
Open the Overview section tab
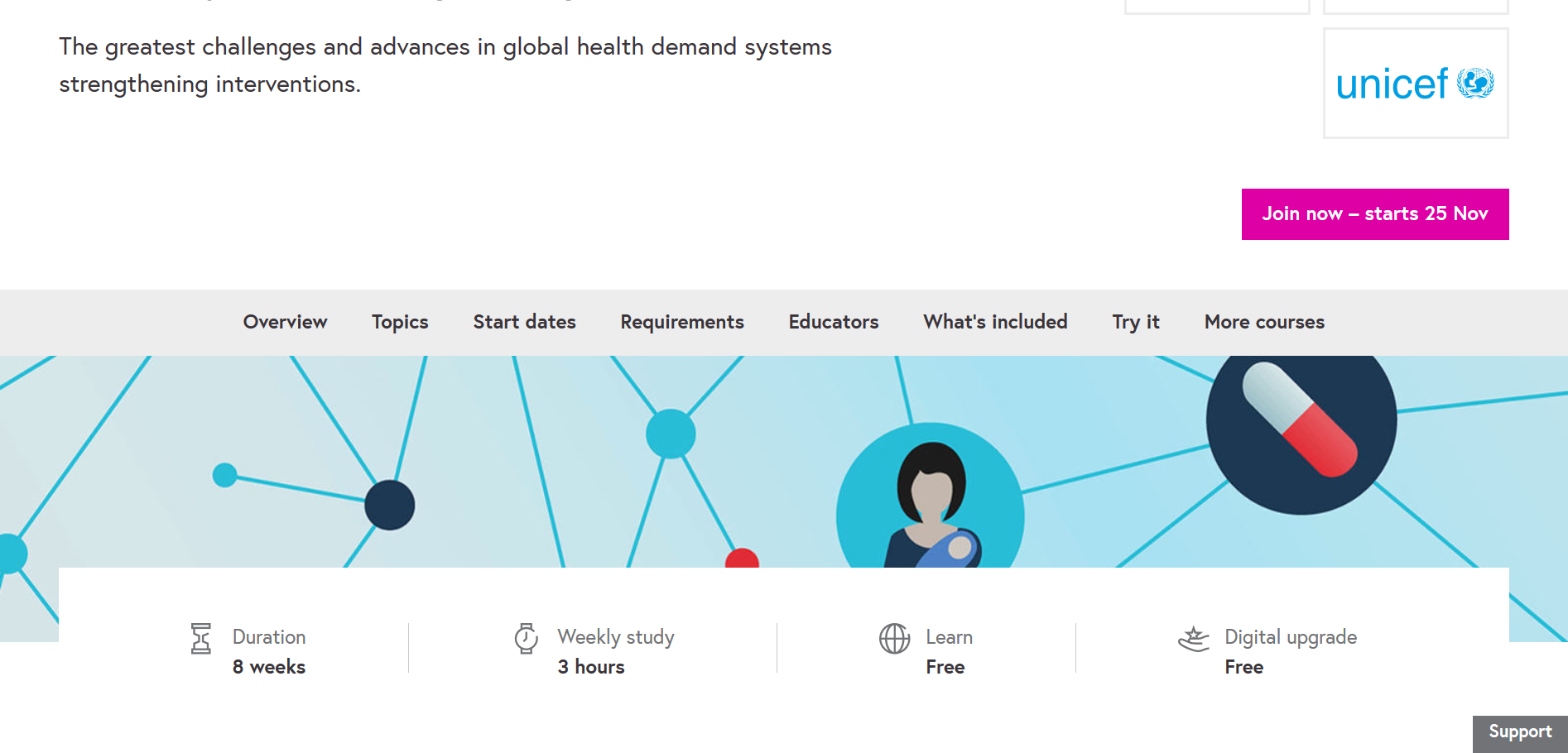point(286,322)
